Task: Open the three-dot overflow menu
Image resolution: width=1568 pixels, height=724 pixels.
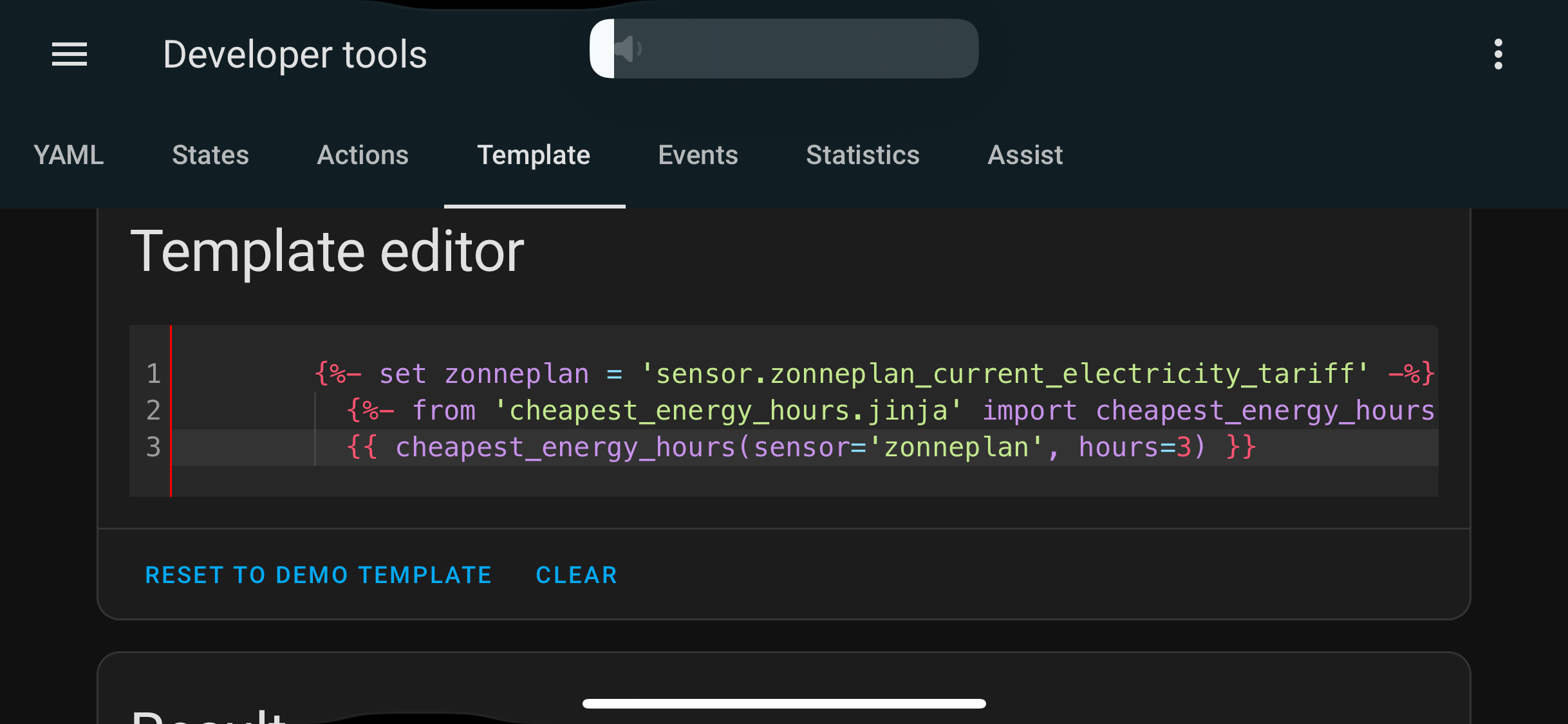Action: 1498,55
